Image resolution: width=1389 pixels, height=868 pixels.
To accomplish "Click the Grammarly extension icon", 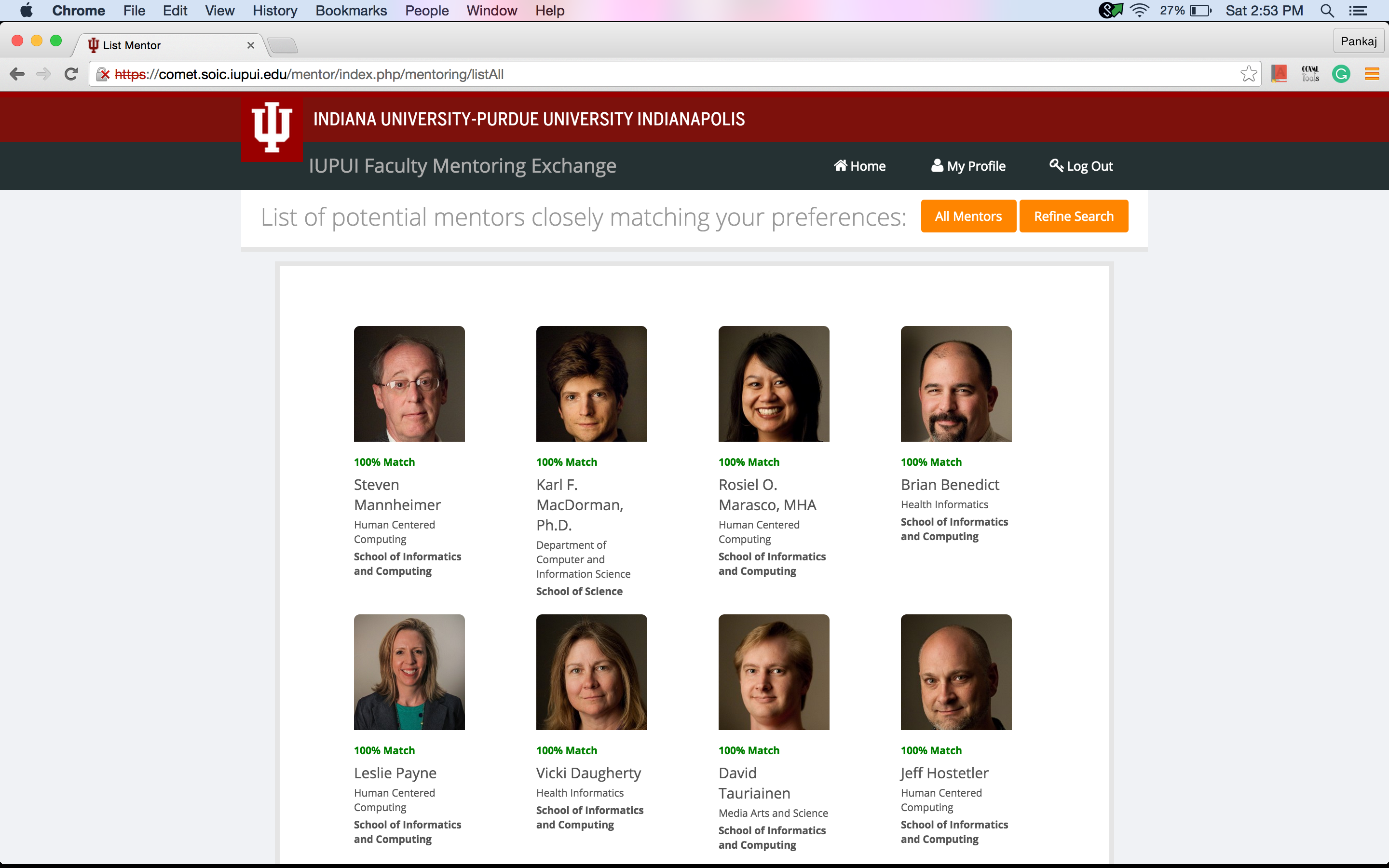I will [1341, 74].
